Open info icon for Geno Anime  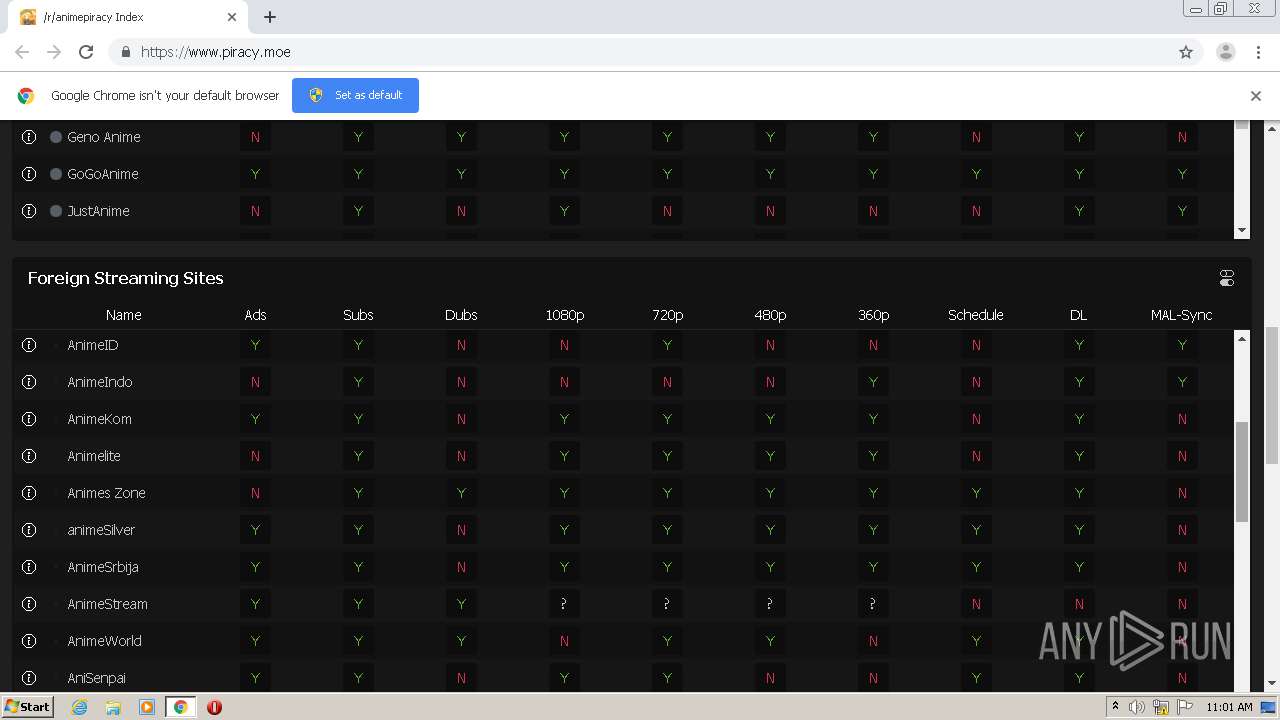(29, 137)
